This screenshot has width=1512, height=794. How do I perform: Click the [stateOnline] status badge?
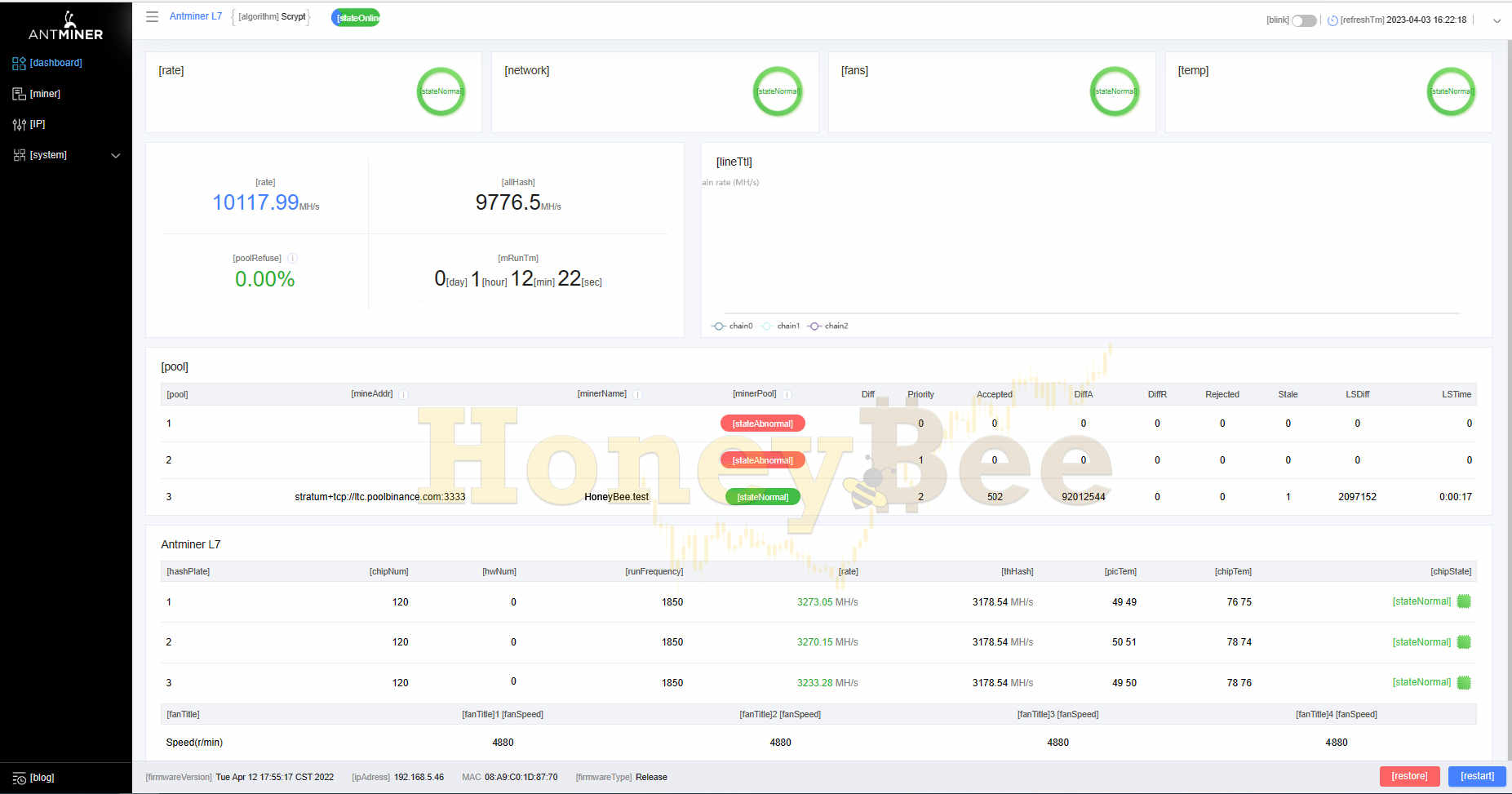356,18
